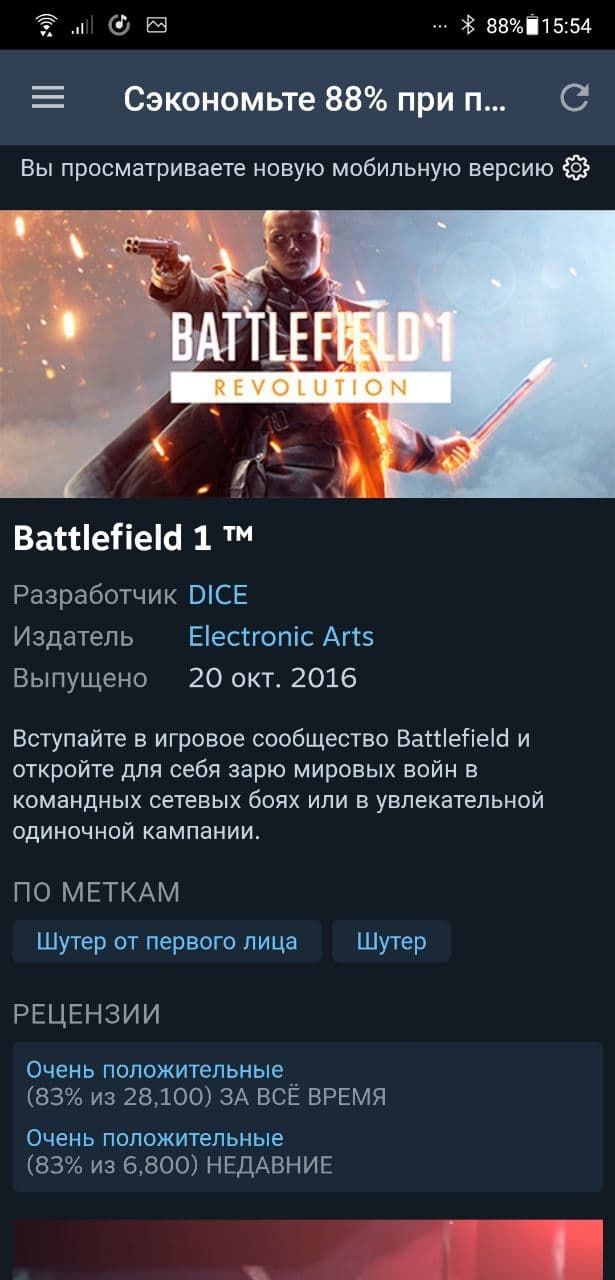Tap the Wi-Fi status icon
The width and height of the screenshot is (615, 1280).
click(46, 25)
